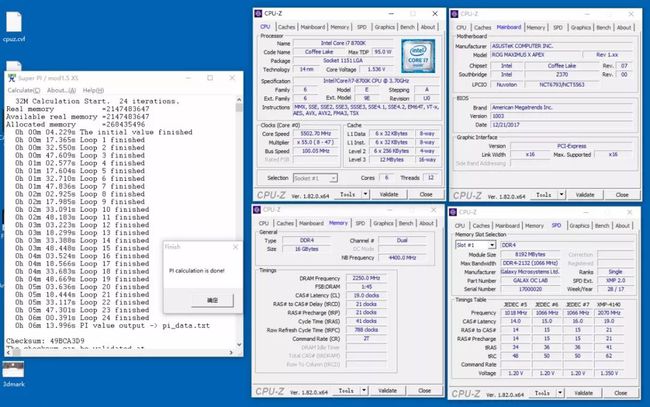
Task: Click the Tools button in the CPU window
Action: [x=347, y=194]
